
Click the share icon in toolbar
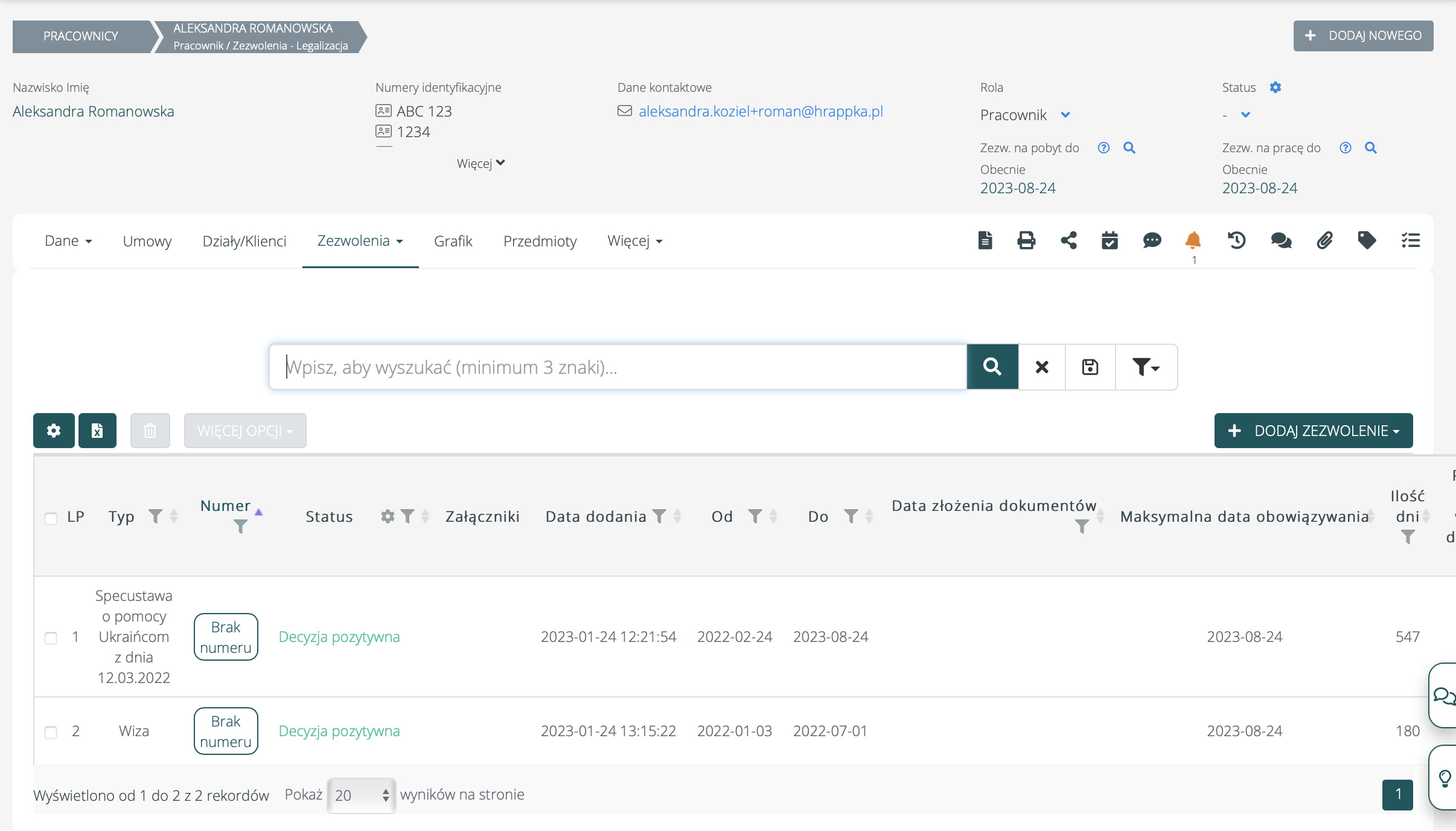click(1068, 240)
